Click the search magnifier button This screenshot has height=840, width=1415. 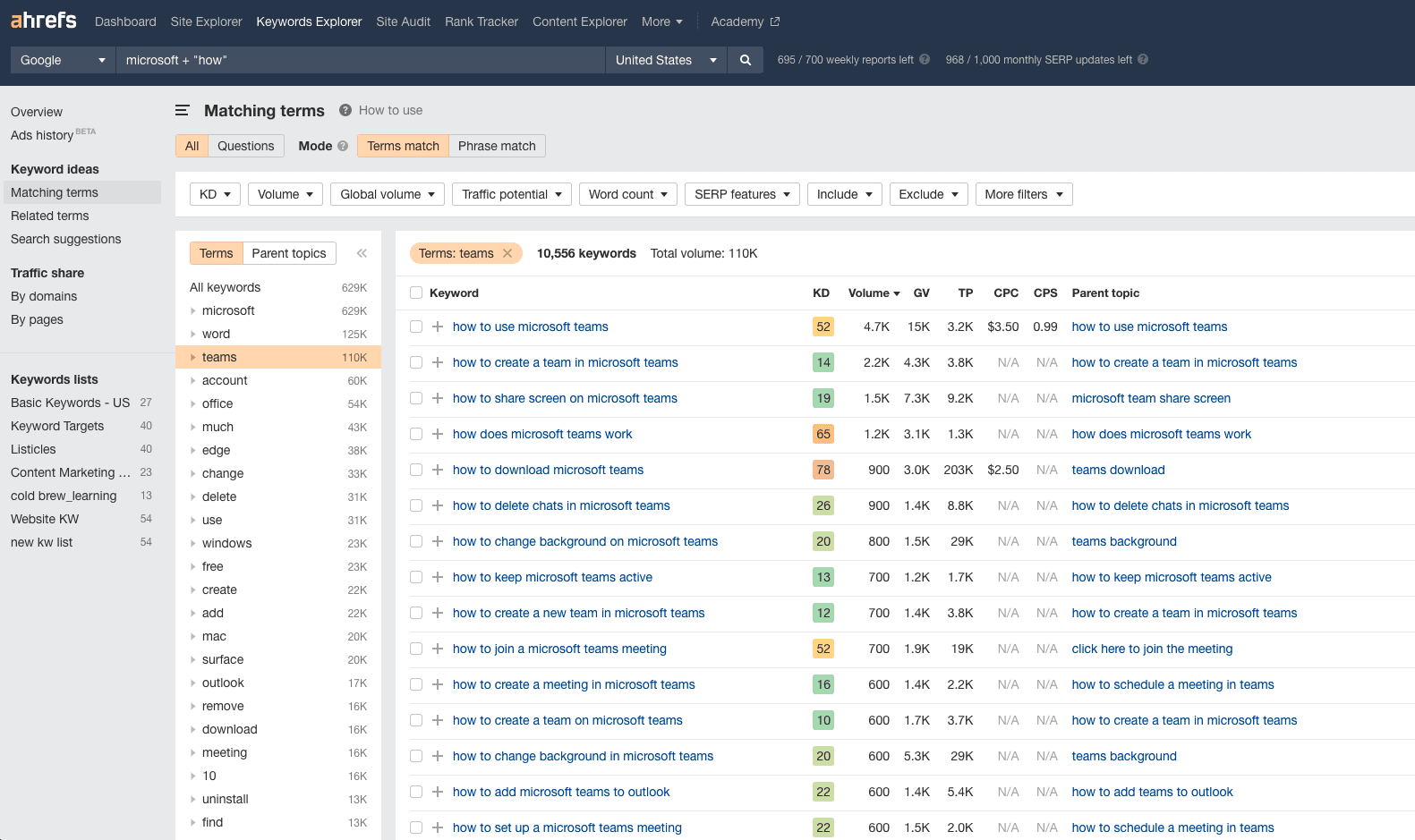(x=746, y=60)
